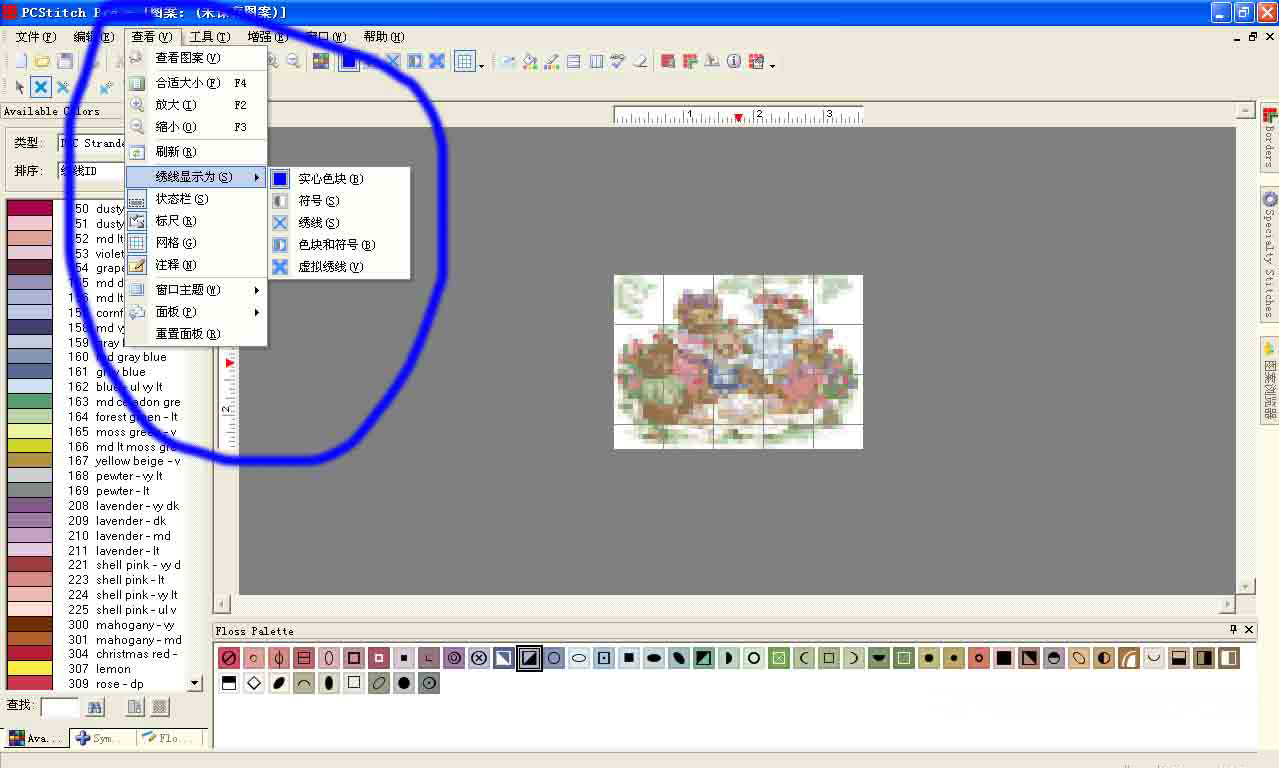Click the highlighter pen toolbar icon
The height and width of the screenshot is (768, 1279).
pyautogui.click(x=550, y=61)
